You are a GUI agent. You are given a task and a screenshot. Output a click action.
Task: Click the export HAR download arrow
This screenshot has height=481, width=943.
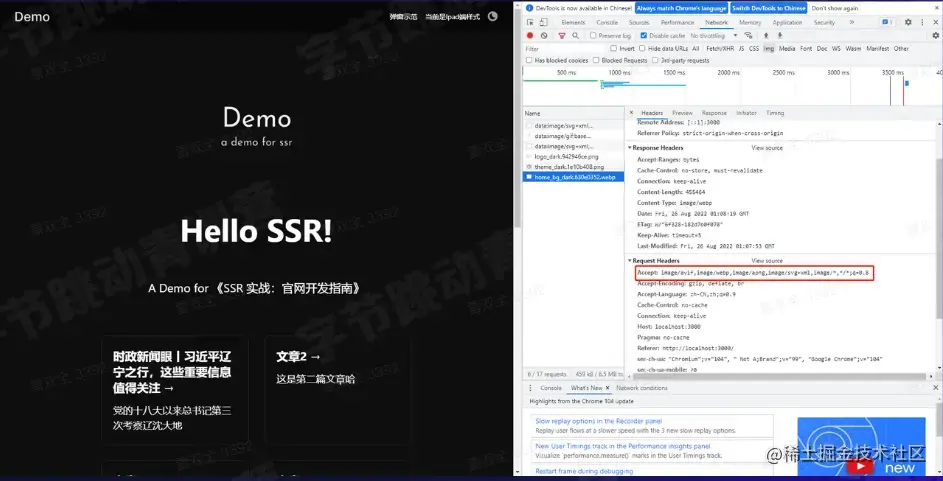780,35
